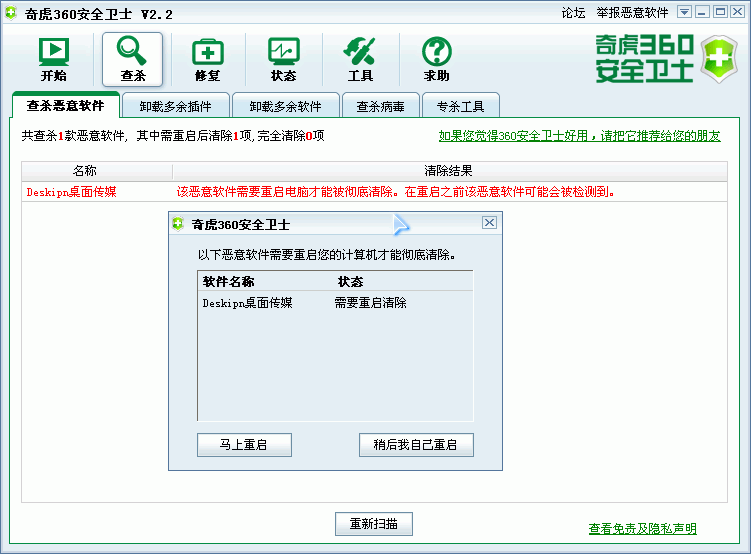Switch to the 卸载多余软件 tab
The width and height of the screenshot is (751, 554).
(x=285, y=106)
